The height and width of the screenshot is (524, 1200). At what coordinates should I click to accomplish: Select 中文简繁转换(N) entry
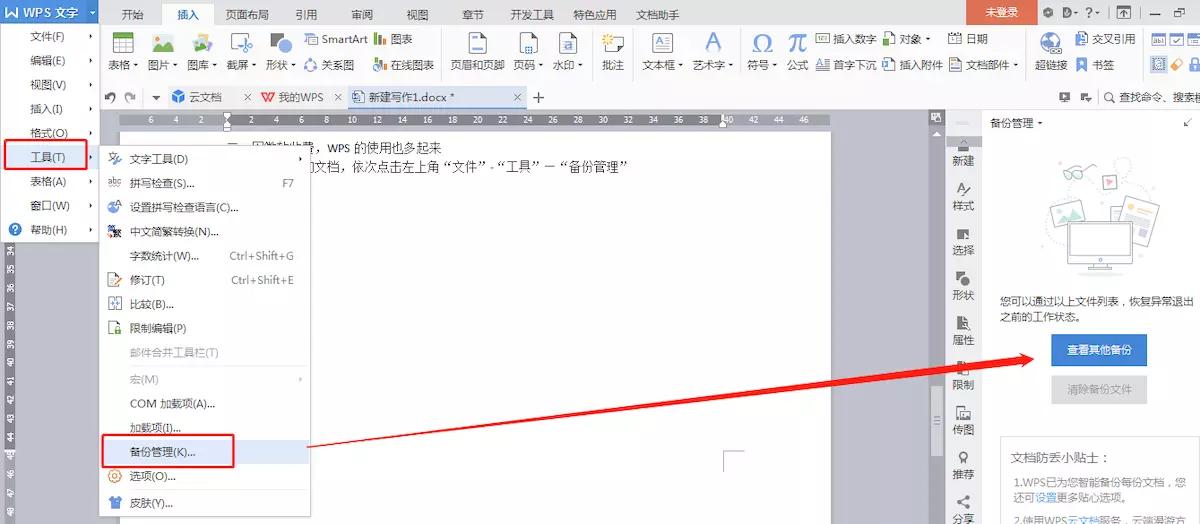[205, 232]
